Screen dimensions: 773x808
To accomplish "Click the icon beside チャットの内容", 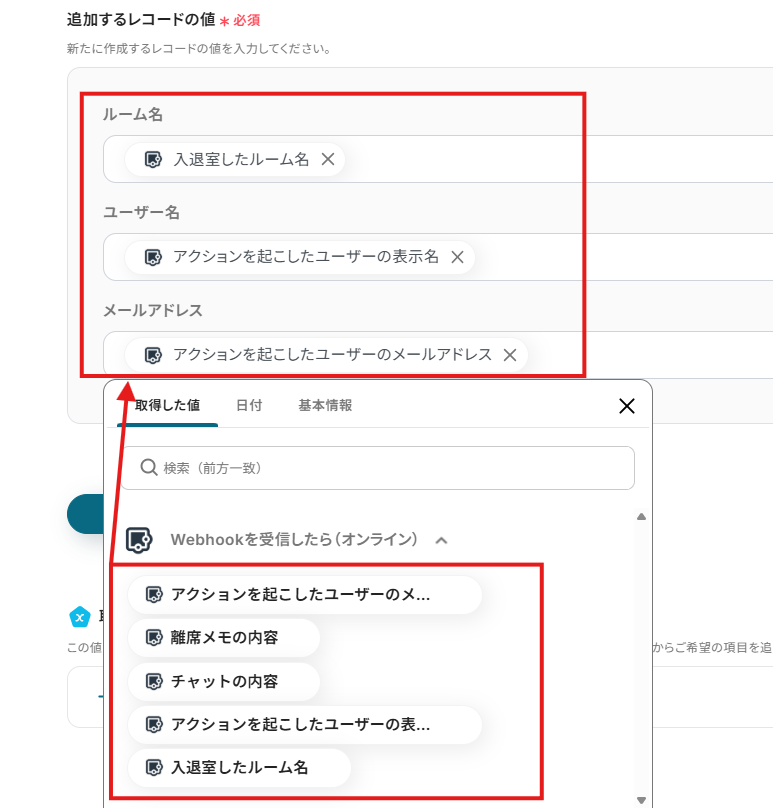I will [x=154, y=682].
